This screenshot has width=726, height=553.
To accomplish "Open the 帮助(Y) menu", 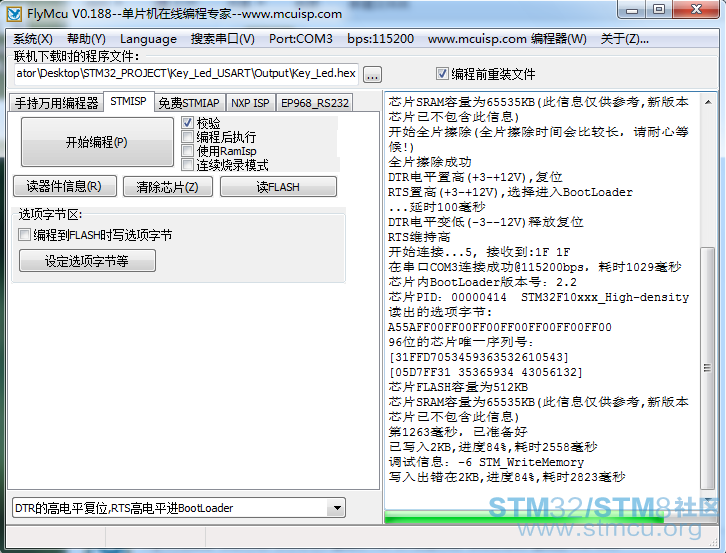I will (x=86, y=39).
